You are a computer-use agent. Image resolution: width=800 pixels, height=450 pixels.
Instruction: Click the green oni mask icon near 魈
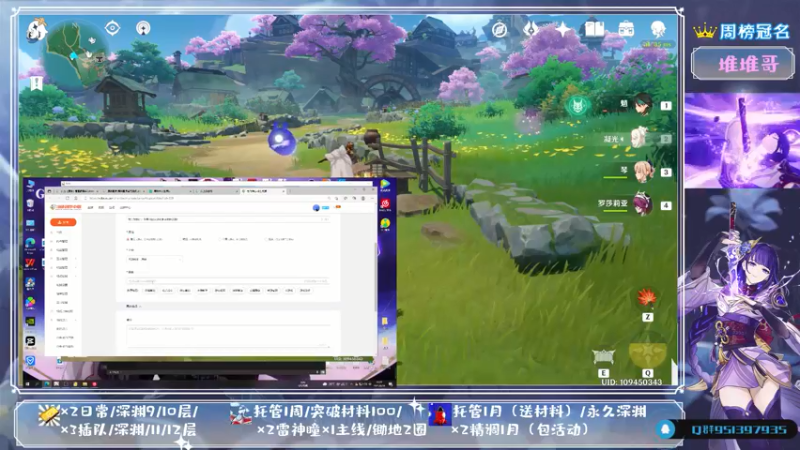point(578,106)
